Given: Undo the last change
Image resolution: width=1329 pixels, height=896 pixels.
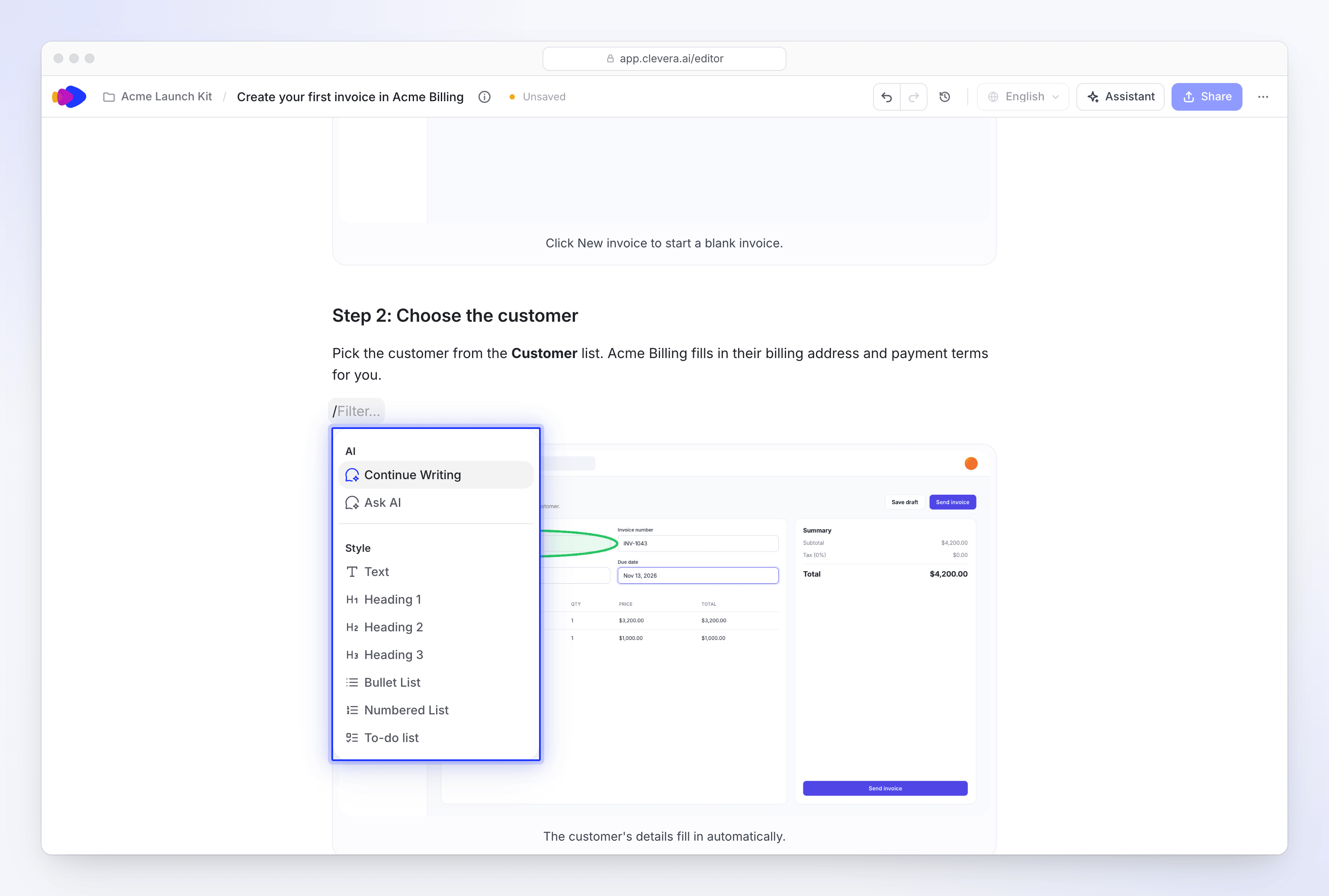Looking at the screenshot, I should pos(886,96).
